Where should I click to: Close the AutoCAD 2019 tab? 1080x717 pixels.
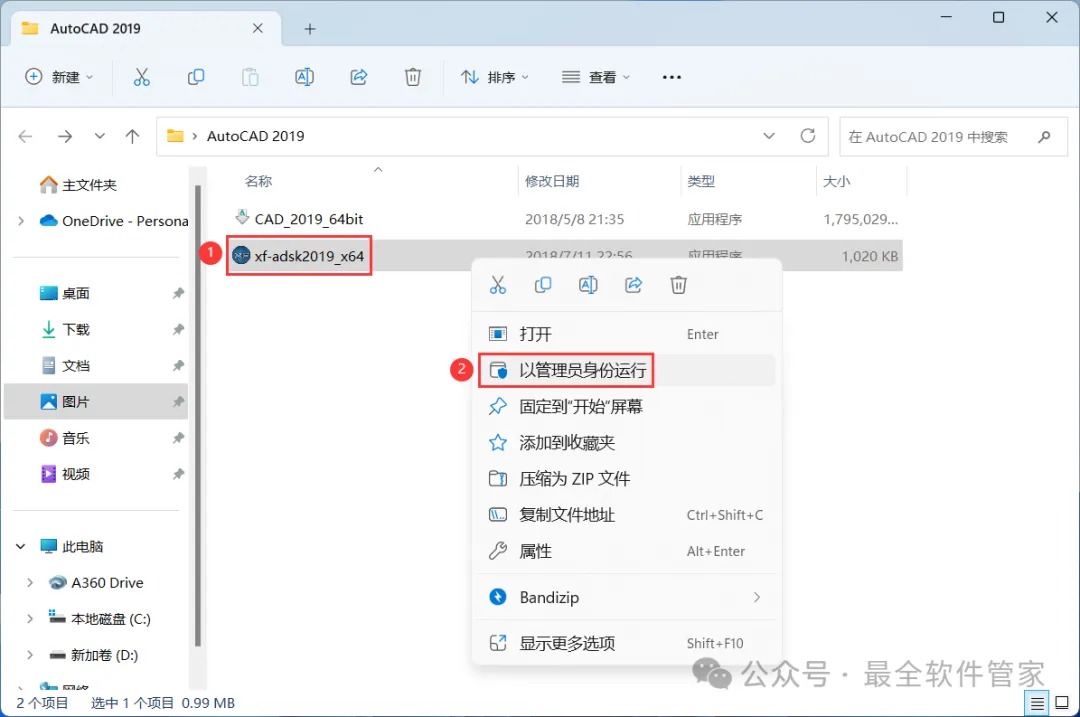258,28
